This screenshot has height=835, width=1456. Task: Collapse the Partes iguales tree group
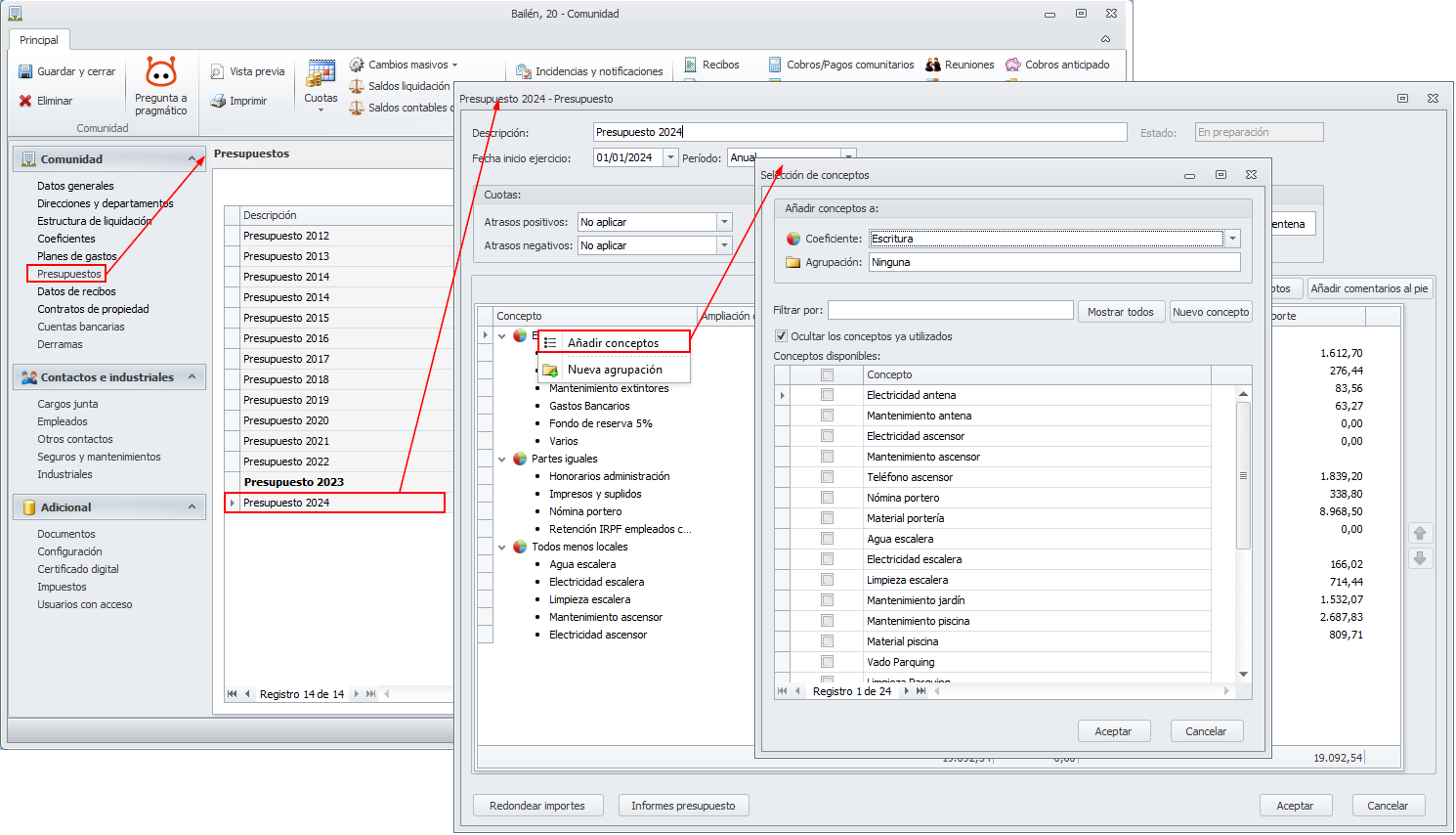[502, 459]
